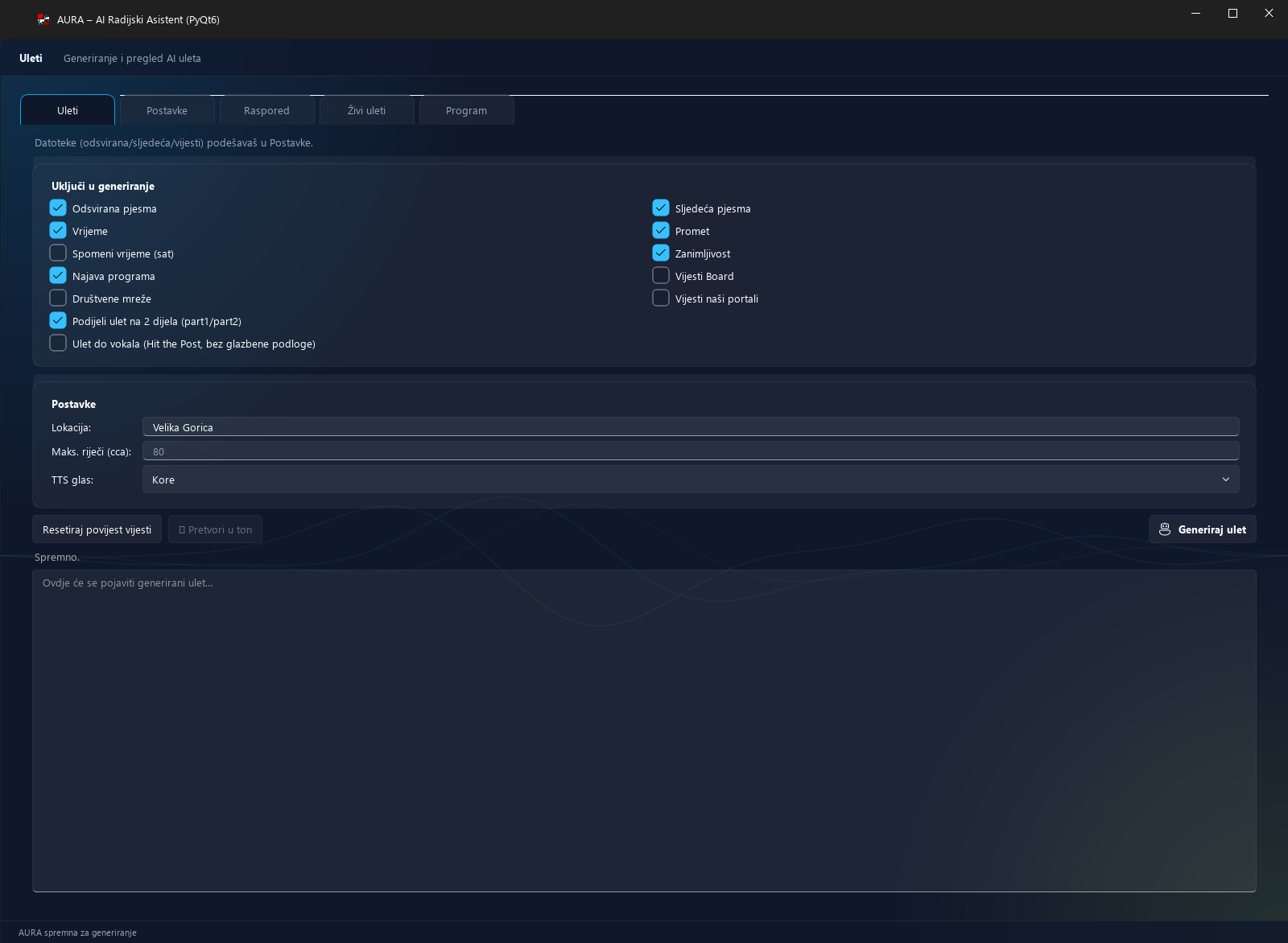
Task: Open the Raspored tab
Action: coord(266,110)
